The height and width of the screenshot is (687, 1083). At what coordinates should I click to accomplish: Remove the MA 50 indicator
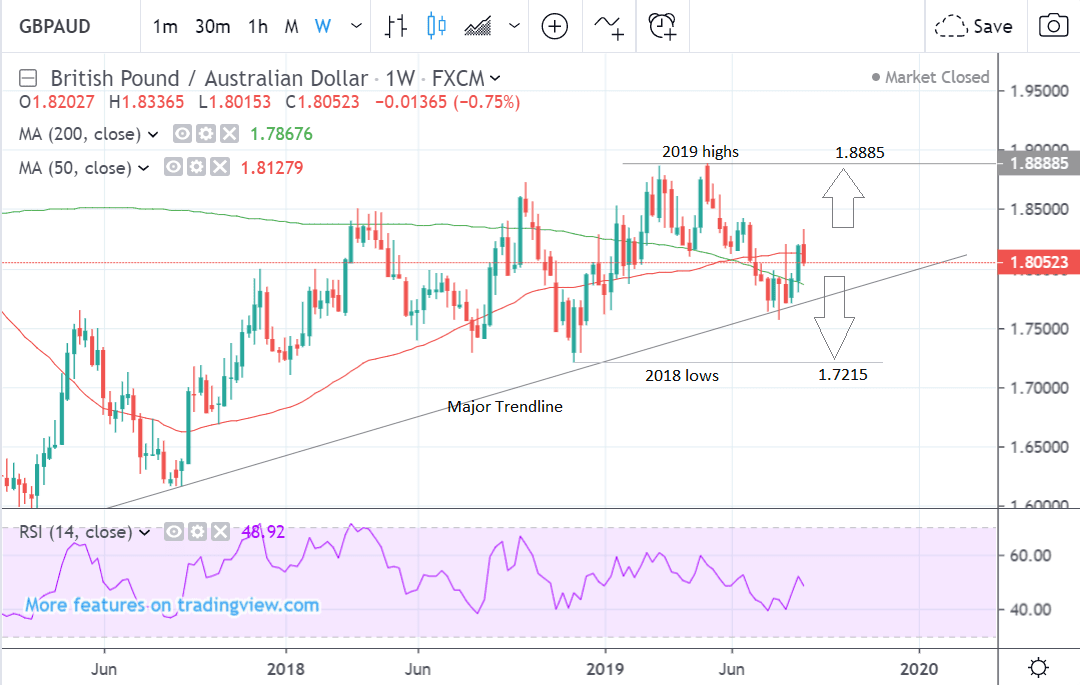click(221, 168)
